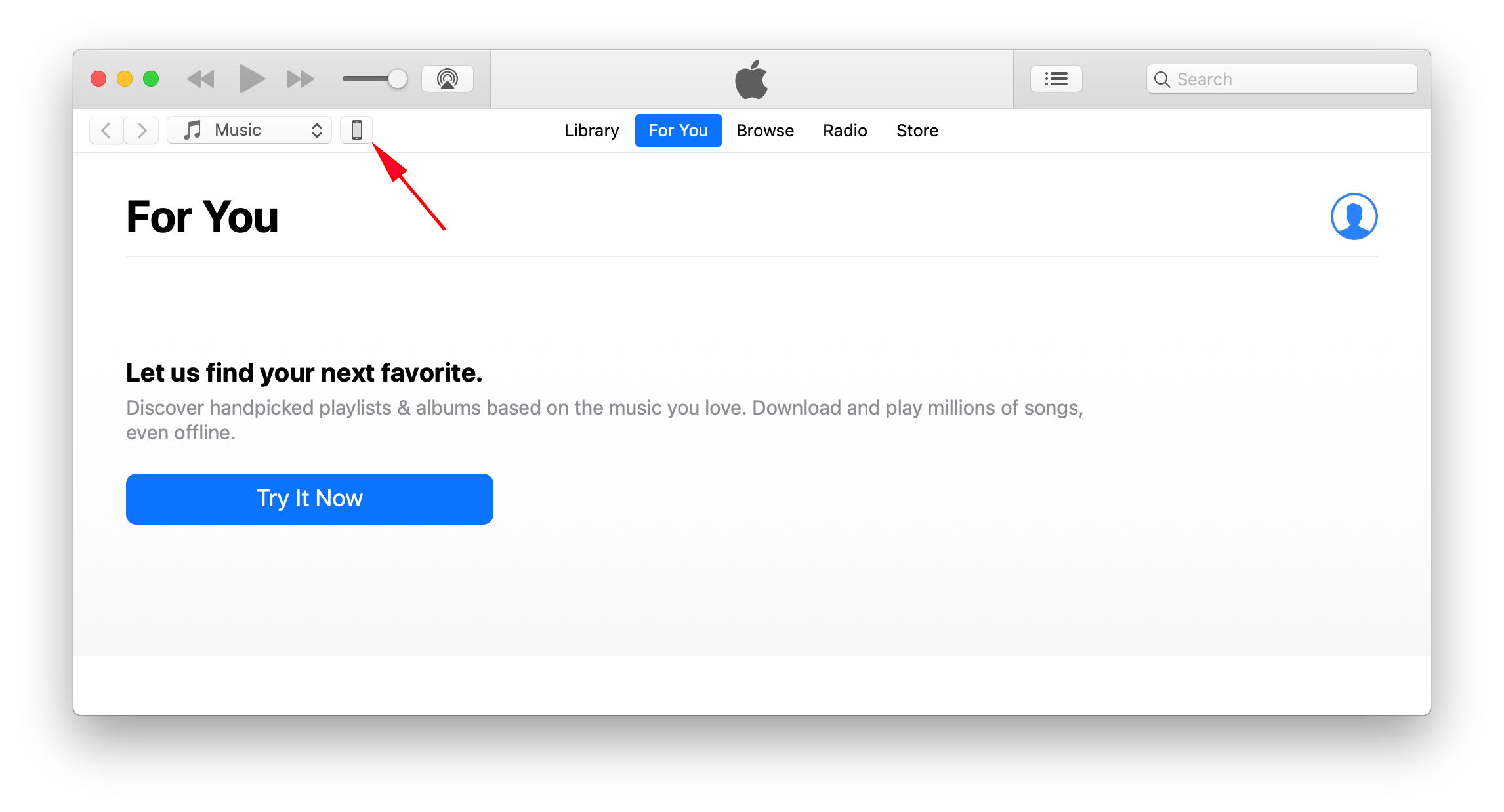1504x812 pixels.
Task: Switch to the Radio tab
Action: (x=845, y=131)
